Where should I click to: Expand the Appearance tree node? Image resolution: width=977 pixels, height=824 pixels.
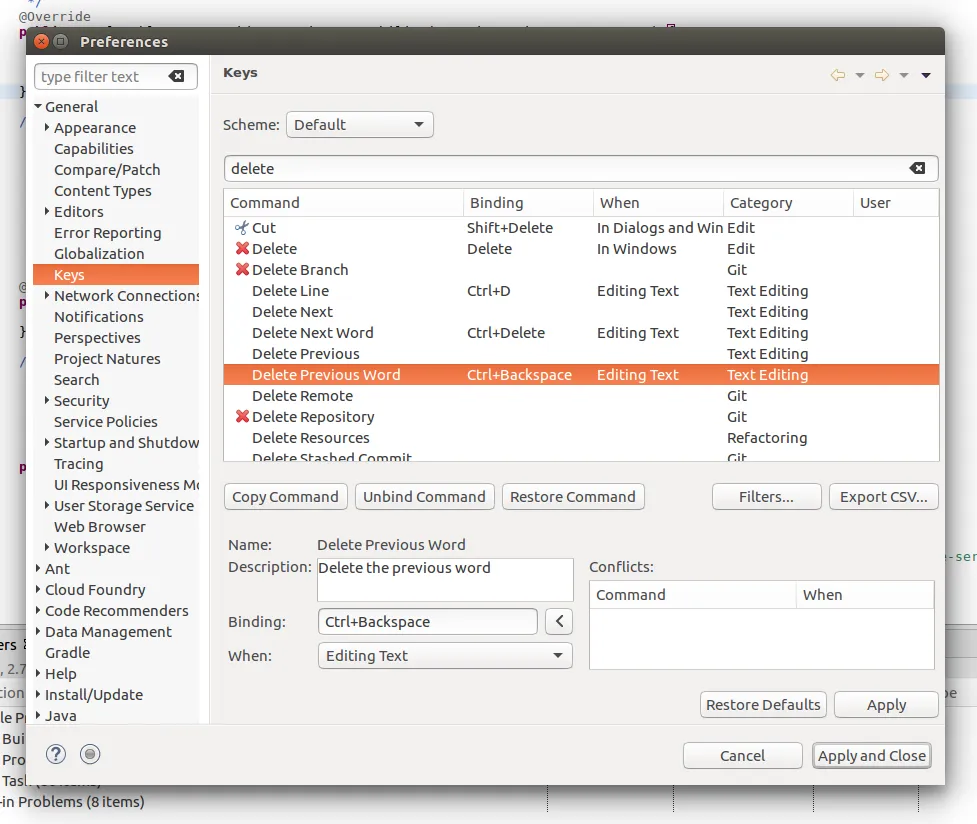pos(47,127)
